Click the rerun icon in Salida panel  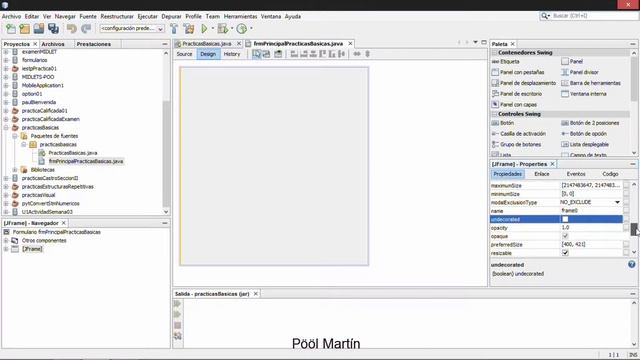pos(178,304)
